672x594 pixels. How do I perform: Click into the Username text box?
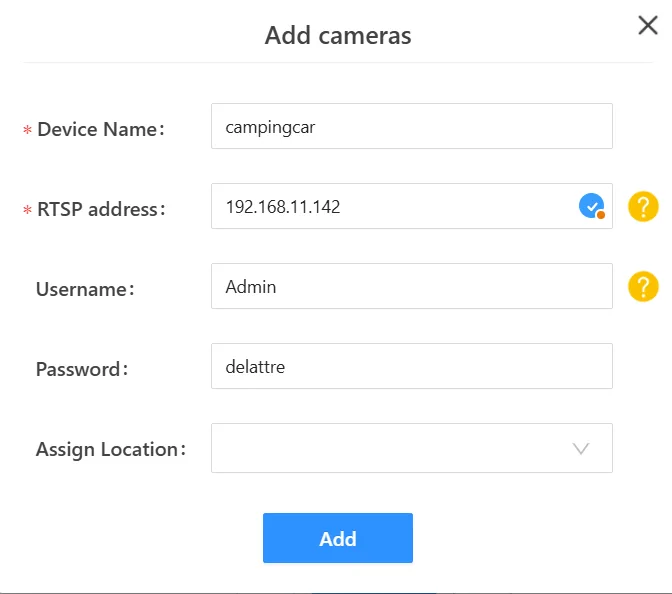pos(411,287)
